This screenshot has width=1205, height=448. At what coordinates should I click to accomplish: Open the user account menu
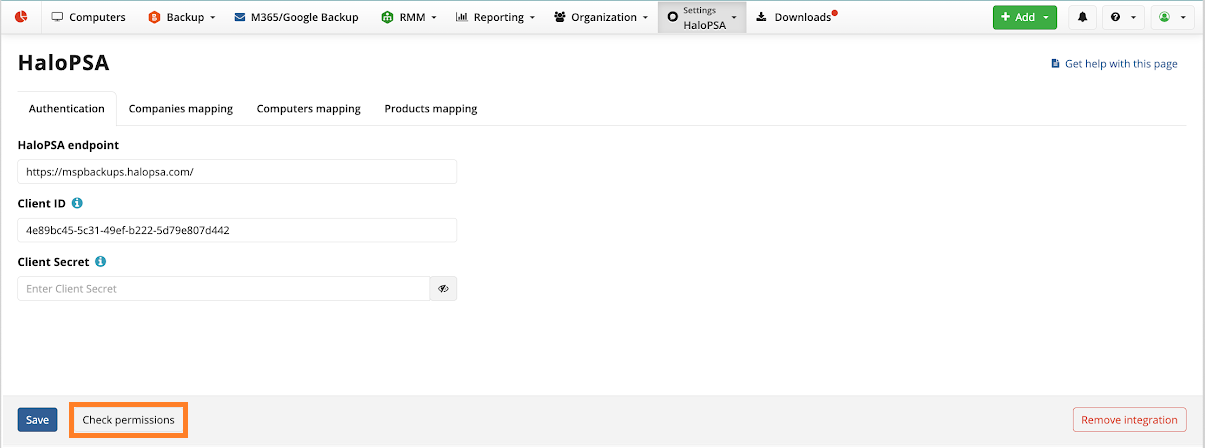pyautogui.click(x=1172, y=17)
